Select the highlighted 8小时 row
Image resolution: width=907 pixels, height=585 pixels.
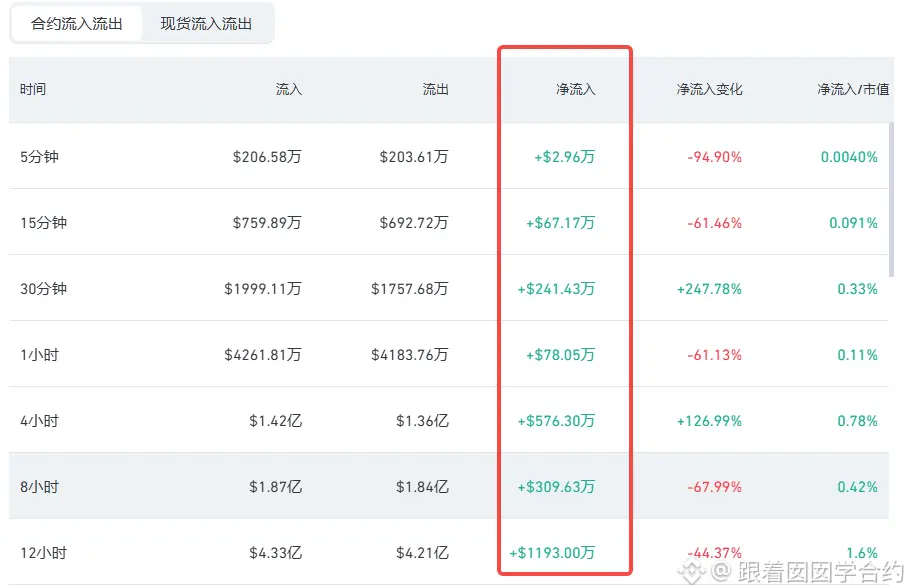(x=448, y=486)
